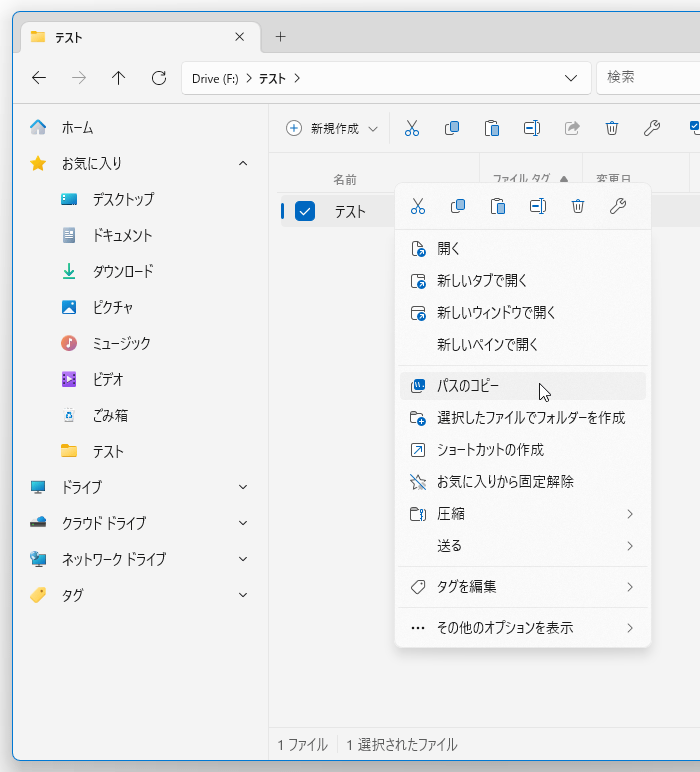The height and width of the screenshot is (772, 700).
Task: Click the Rename icon in the context menu
Action: click(538, 206)
